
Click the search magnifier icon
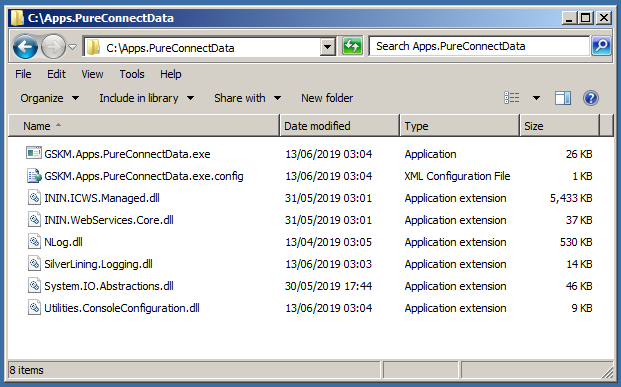[x=601, y=46]
